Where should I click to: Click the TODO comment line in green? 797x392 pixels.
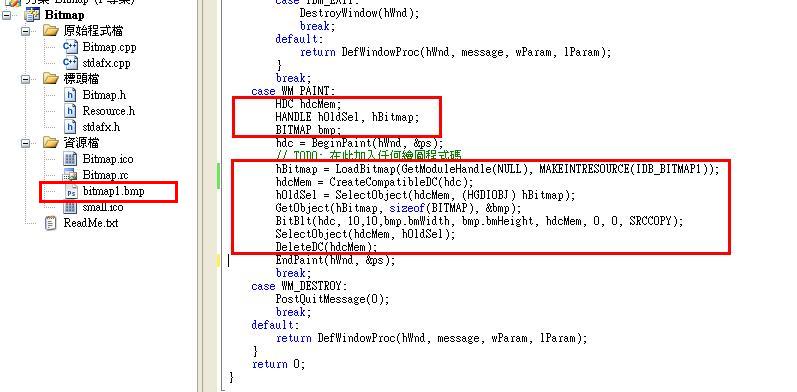click(369, 156)
